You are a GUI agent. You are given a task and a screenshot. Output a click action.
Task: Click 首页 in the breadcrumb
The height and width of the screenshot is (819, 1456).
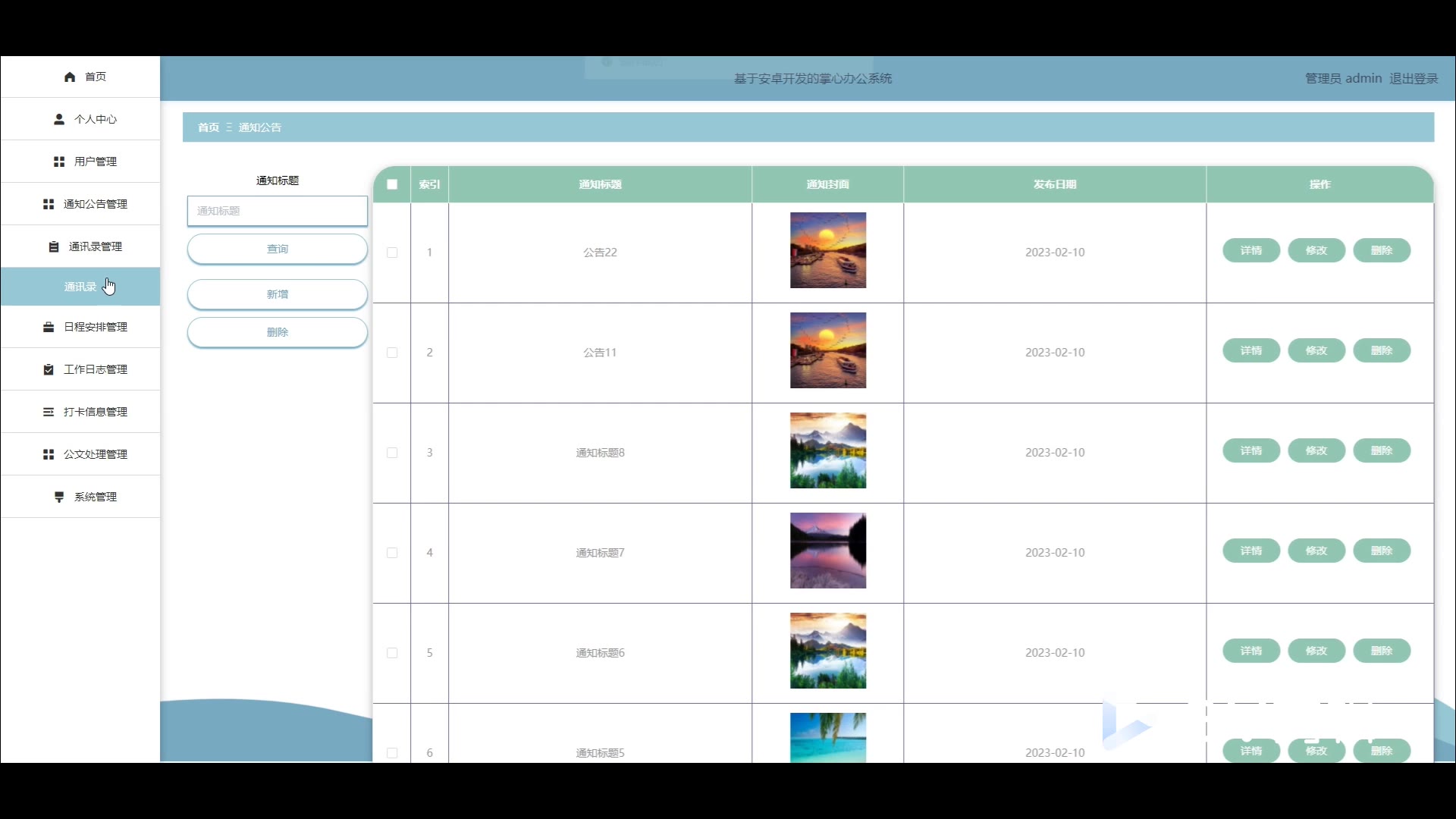coord(208,127)
